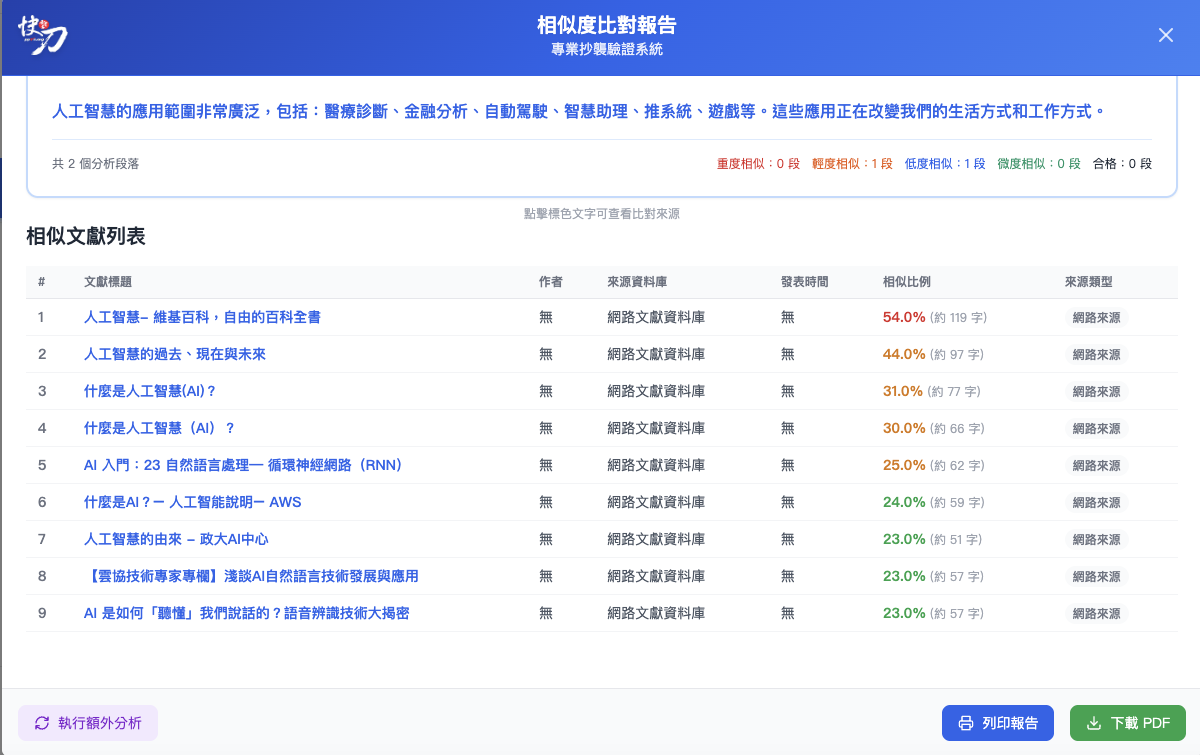The height and width of the screenshot is (755, 1200).
Task: Open 人工智慧的過去、現在與未來 article
Action: tap(175, 355)
